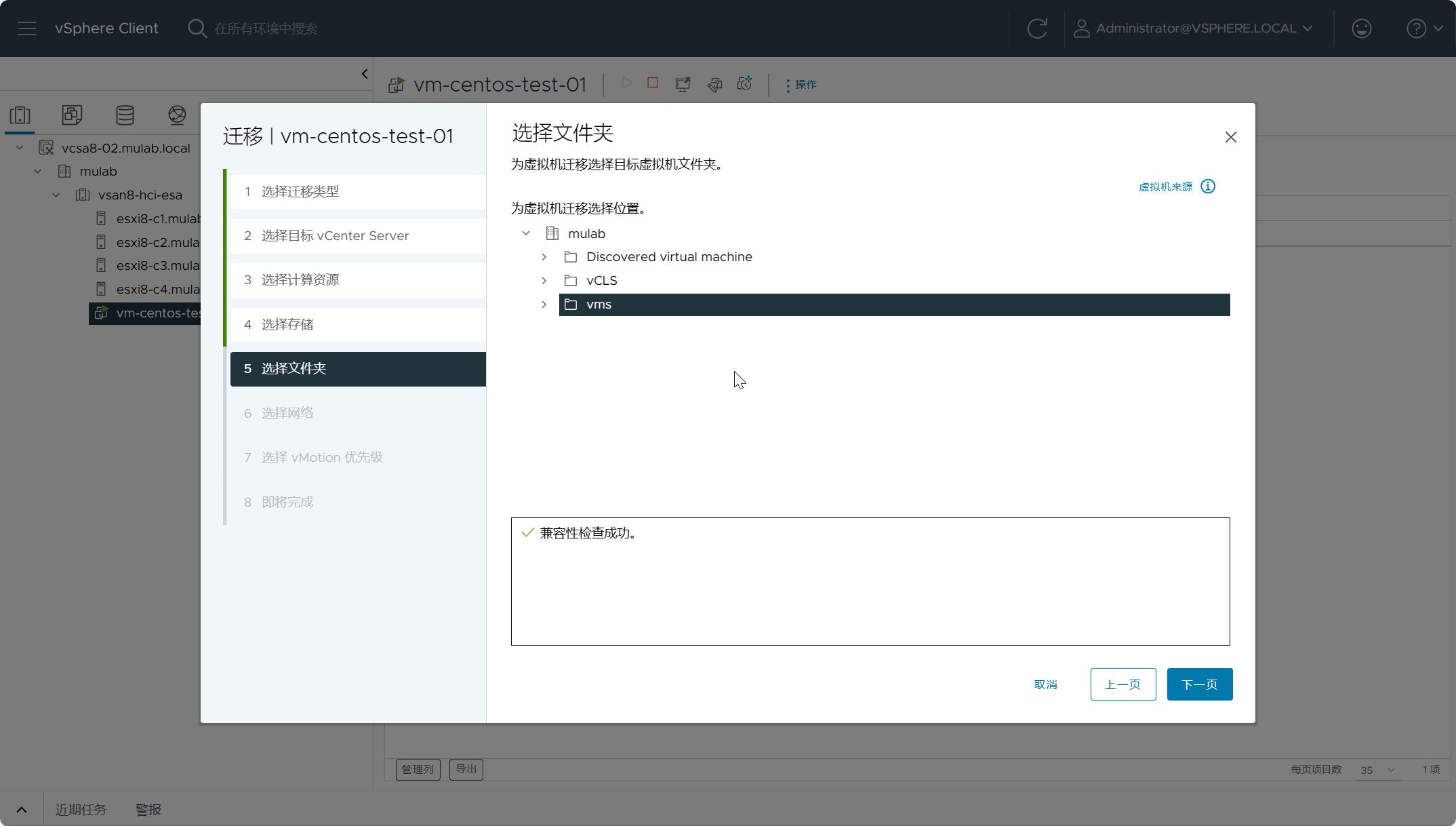Expand the vCLS folder
1456x826 pixels.
[544, 281]
